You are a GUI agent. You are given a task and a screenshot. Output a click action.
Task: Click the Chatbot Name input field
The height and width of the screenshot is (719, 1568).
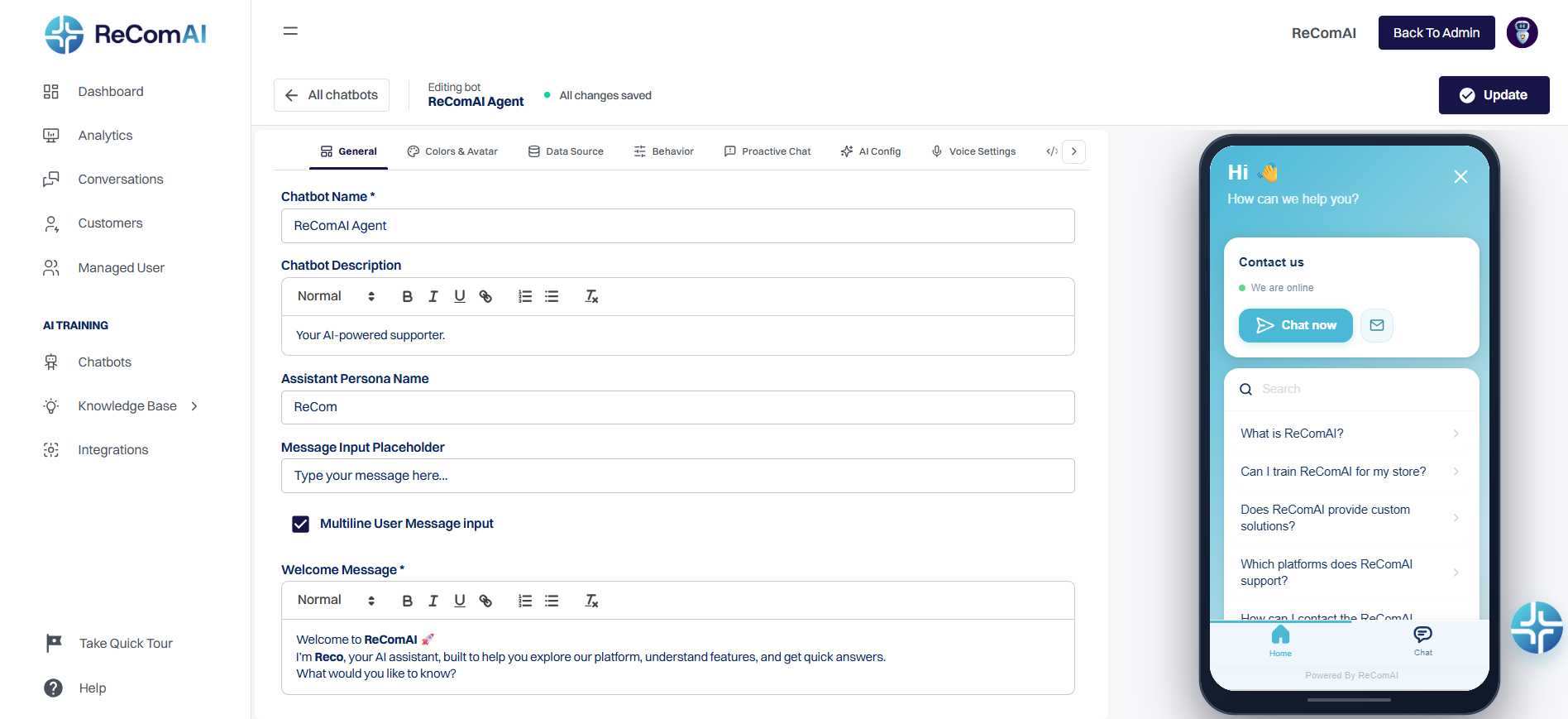pos(678,226)
